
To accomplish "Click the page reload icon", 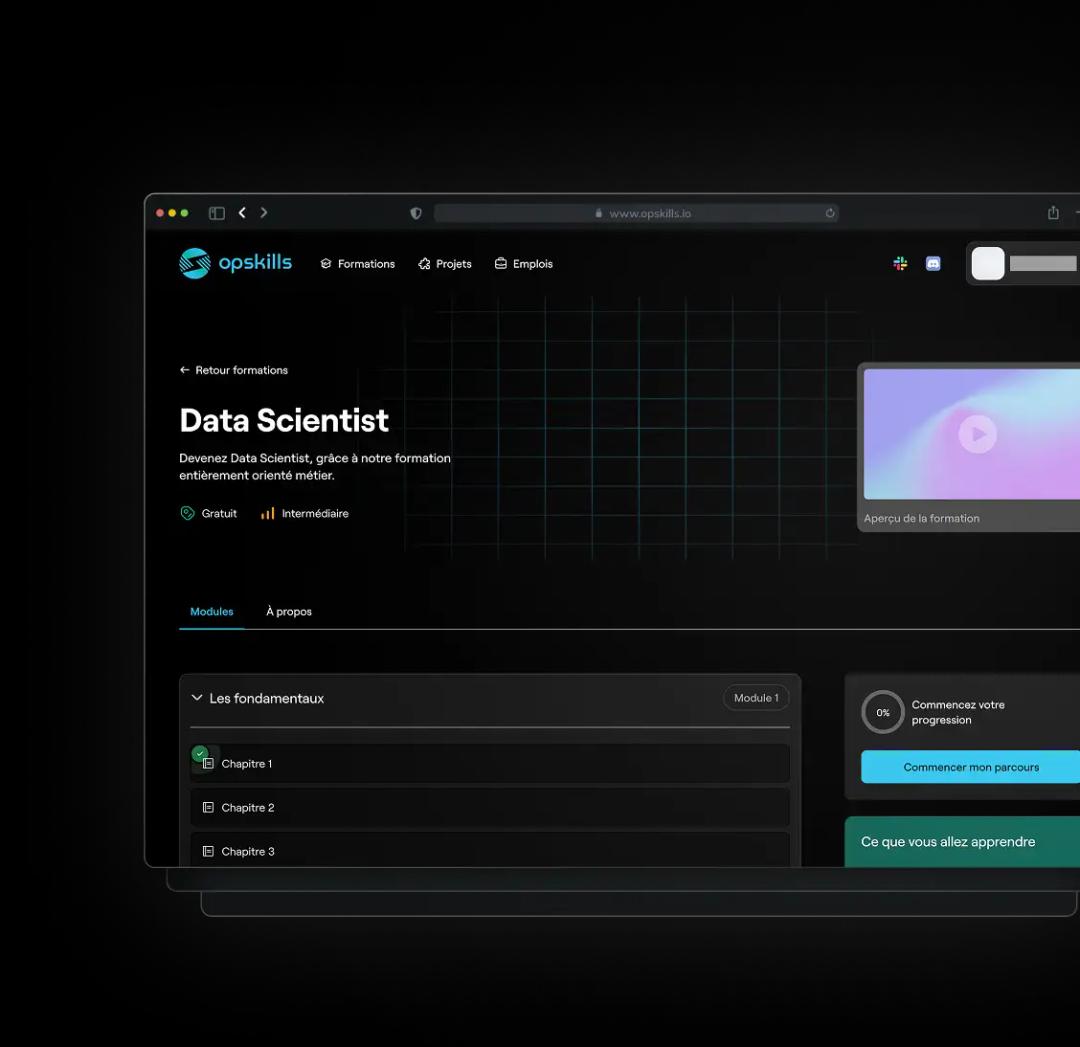I will coord(830,213).
